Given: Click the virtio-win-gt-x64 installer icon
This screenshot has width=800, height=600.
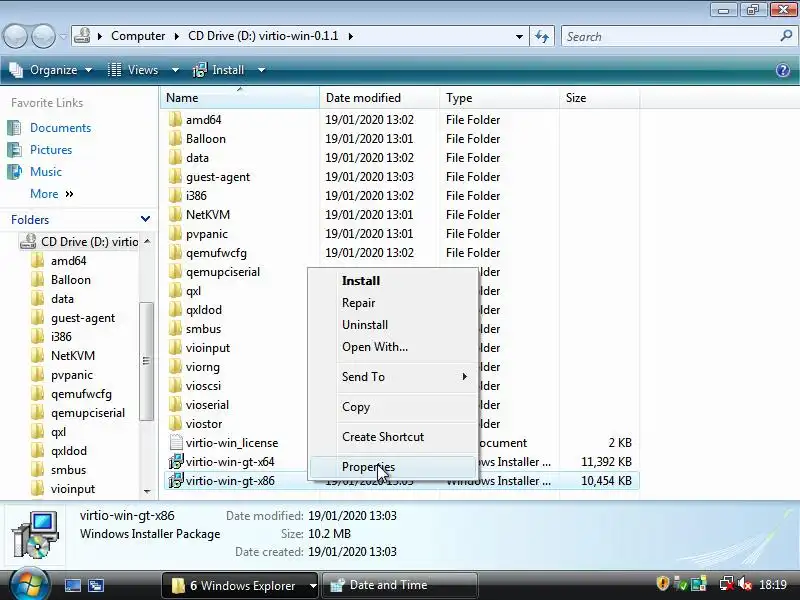Looking at the screenshot, I should point(176,462).
